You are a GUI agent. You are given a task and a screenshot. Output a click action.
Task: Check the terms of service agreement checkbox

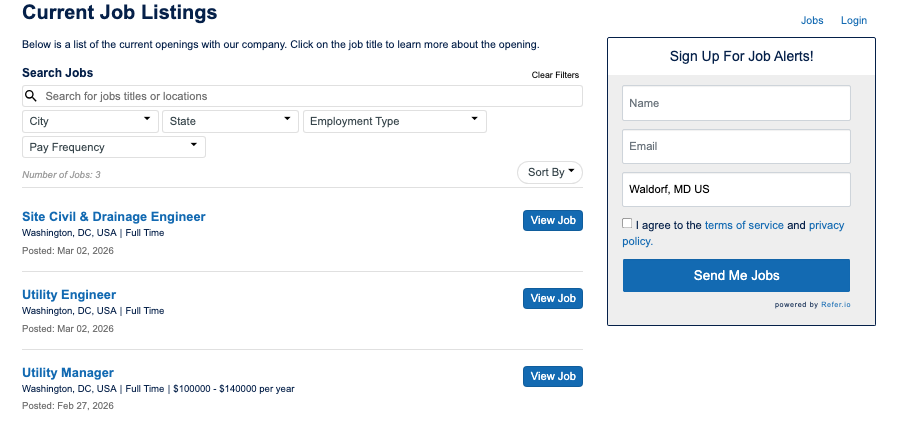(627, 224)
